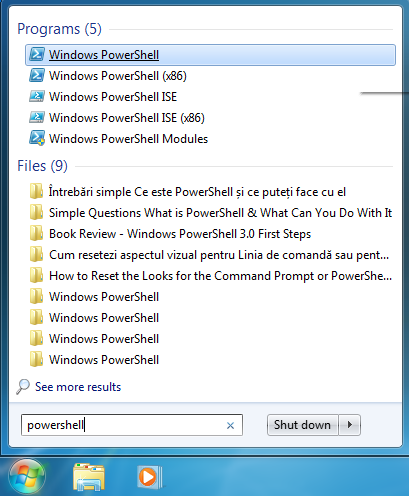Open Windows Explorer from the taskbar
Viewport: 409px width, 496px height.
pyautogui.click(x=88, y=477)
